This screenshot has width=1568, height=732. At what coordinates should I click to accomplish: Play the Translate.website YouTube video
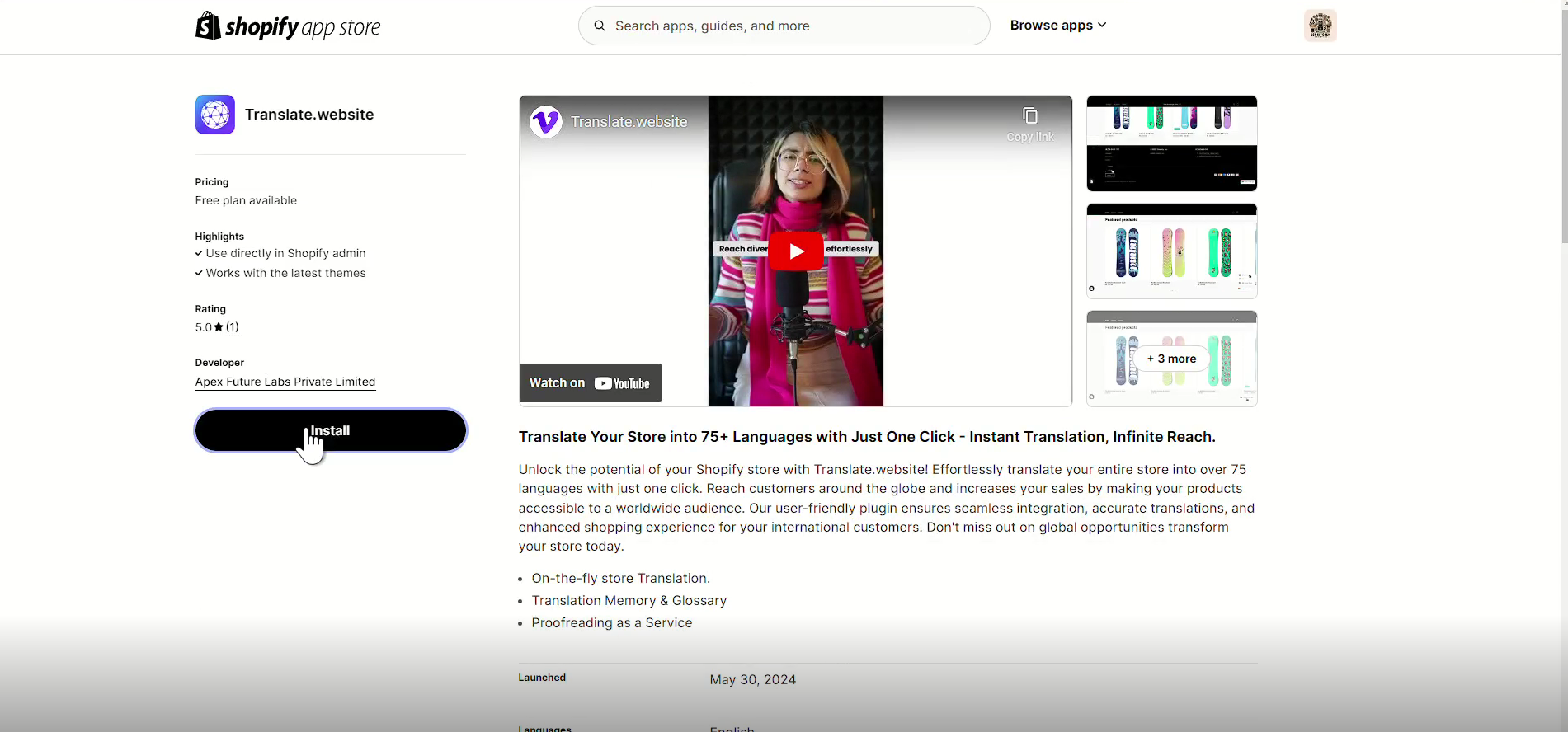coord(796,251)
